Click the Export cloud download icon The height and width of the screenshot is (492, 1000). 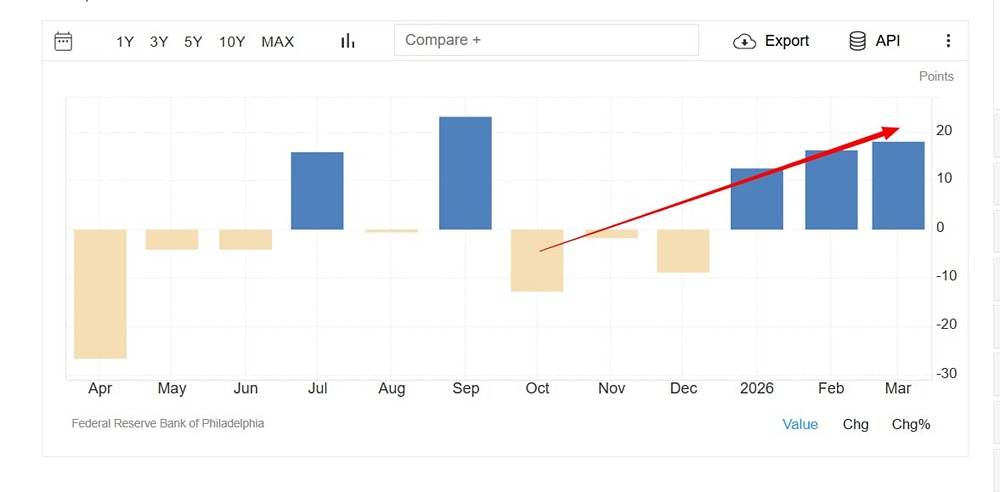(744, 41)
